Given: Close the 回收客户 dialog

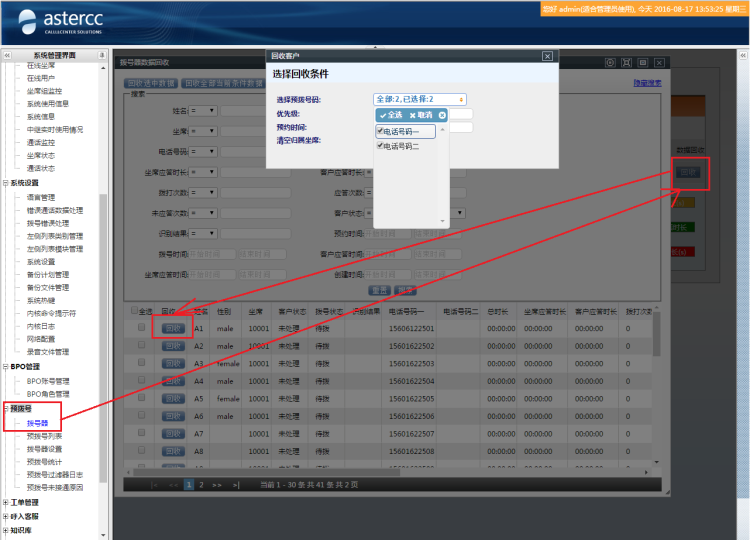Looking at the screenshot, I should click(547, 57).
